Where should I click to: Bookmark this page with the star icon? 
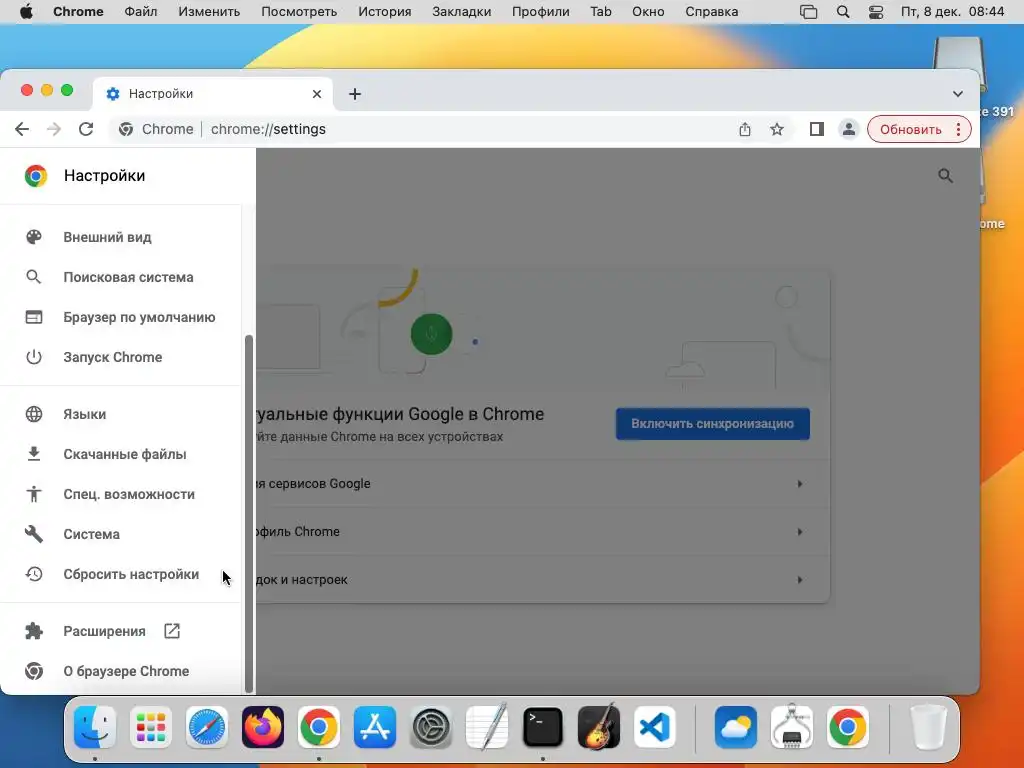pos(776,129)
